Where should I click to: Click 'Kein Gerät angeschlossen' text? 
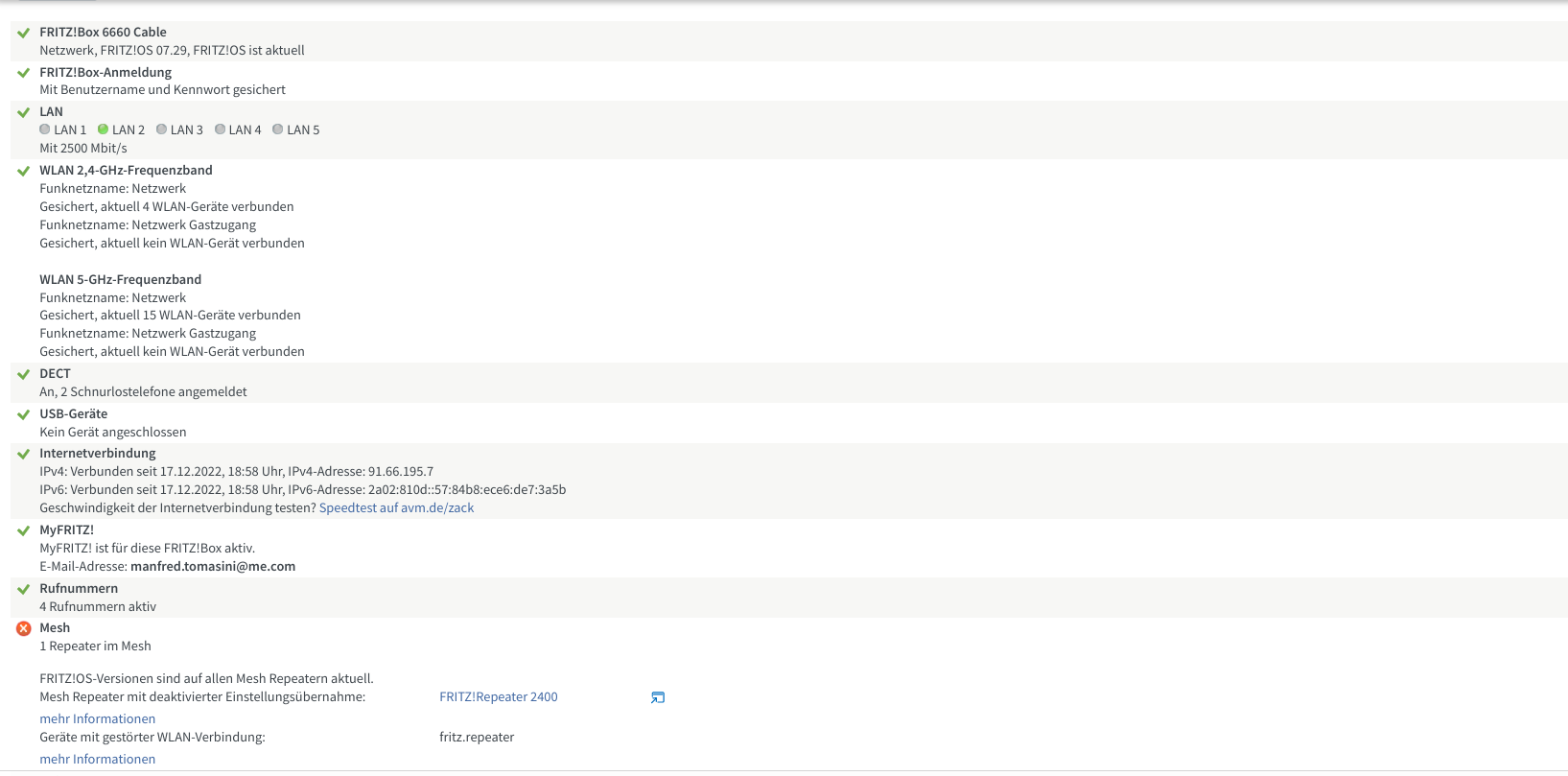(x=112, y=432)
